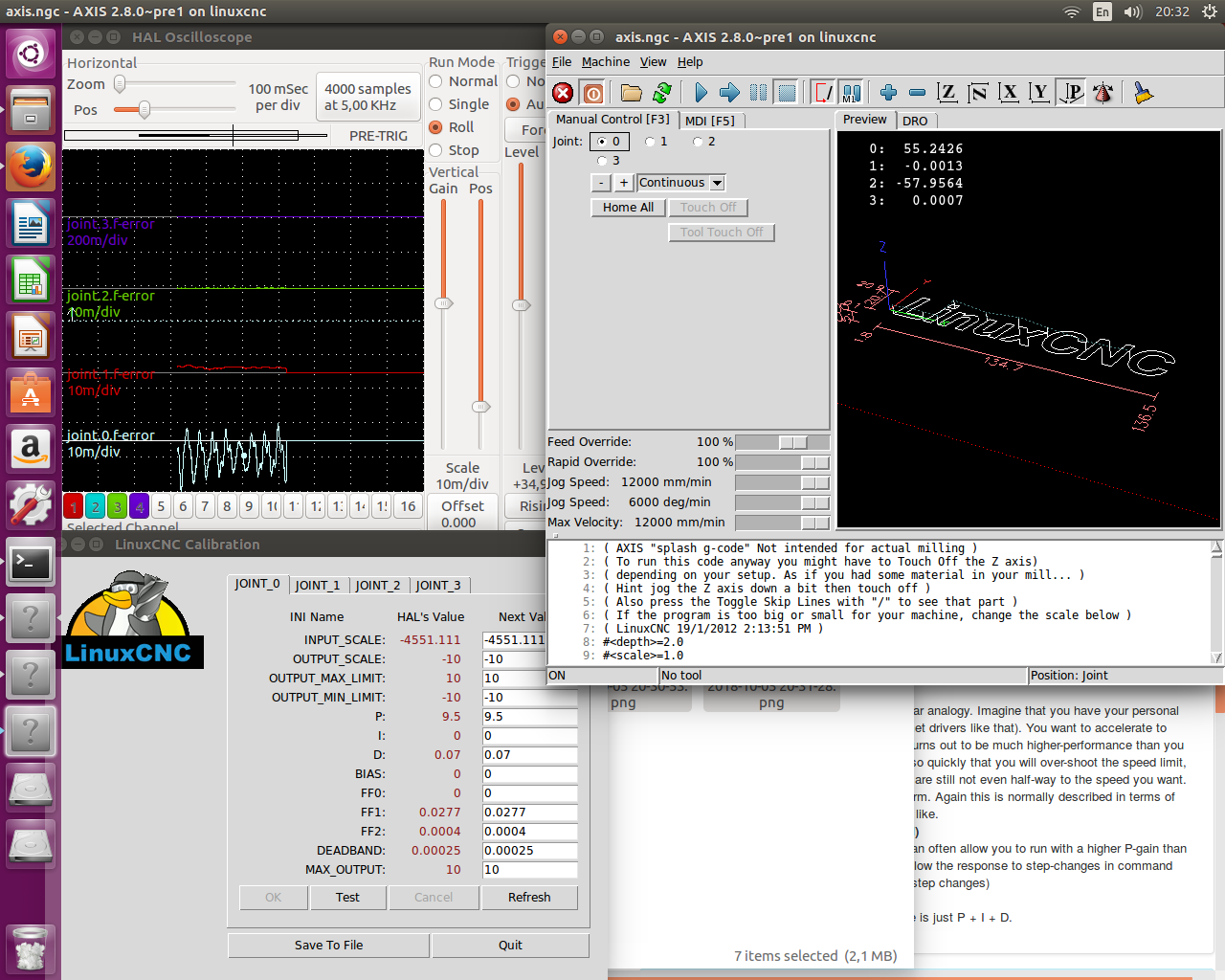This screenshot has width=1225, height=980.
Task: Click the oscilloscope Offset 0.000 button
Action: 462,514
